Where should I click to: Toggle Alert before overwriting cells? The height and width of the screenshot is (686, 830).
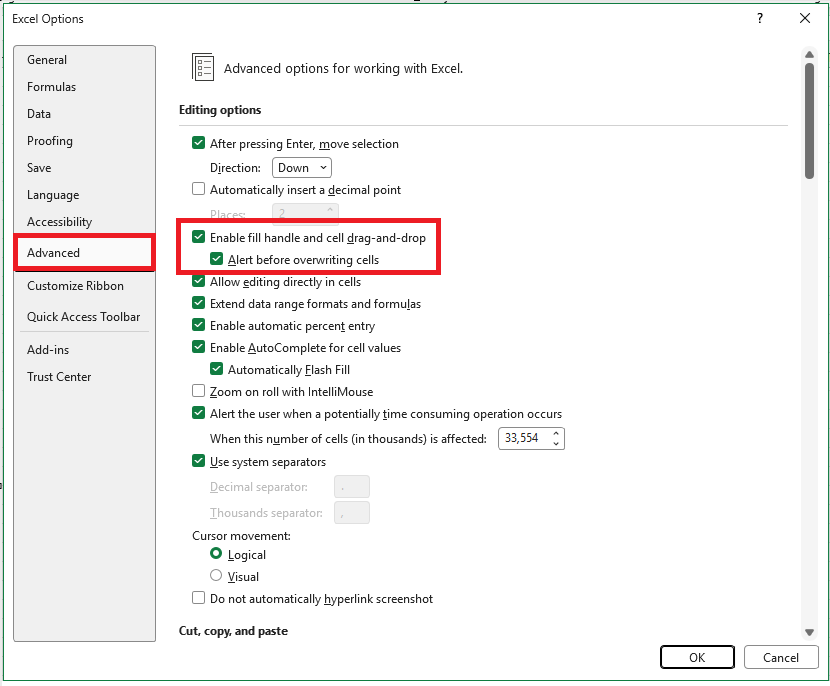216,259
